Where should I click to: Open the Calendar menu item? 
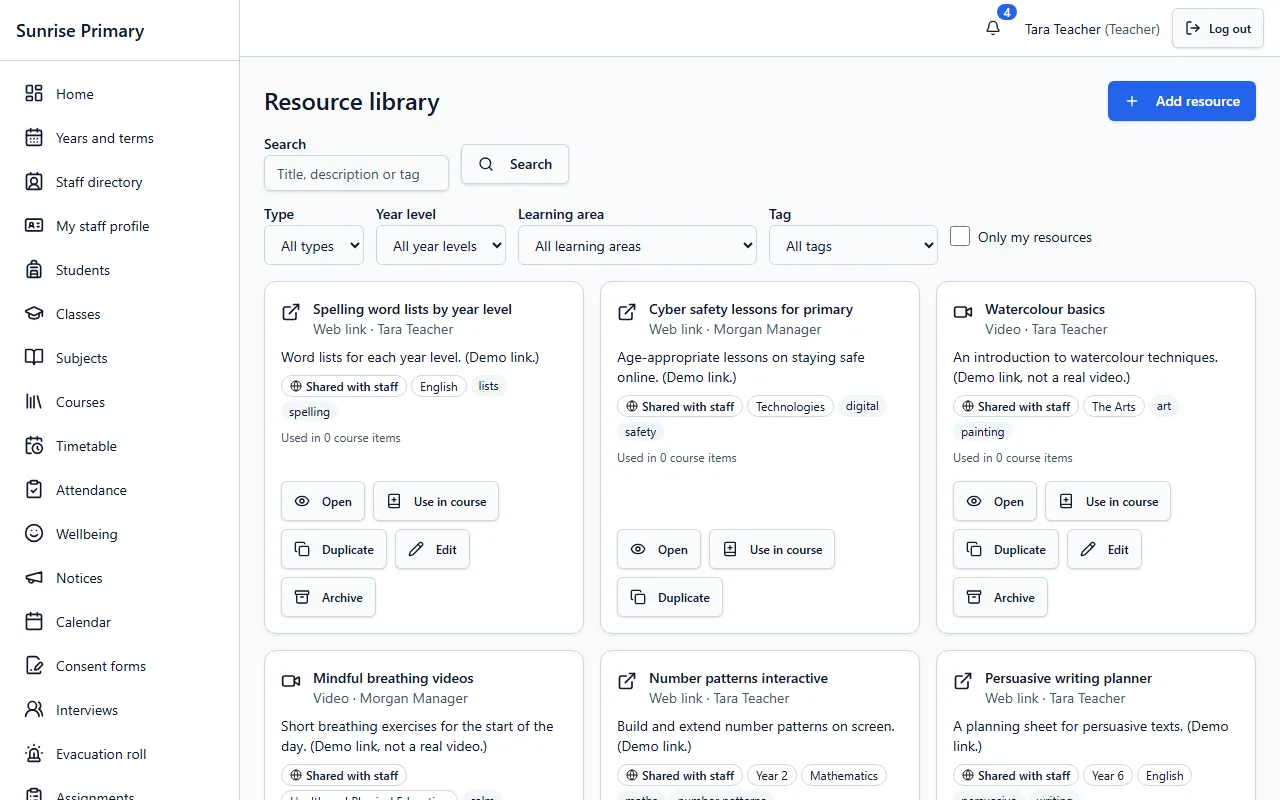120,621
